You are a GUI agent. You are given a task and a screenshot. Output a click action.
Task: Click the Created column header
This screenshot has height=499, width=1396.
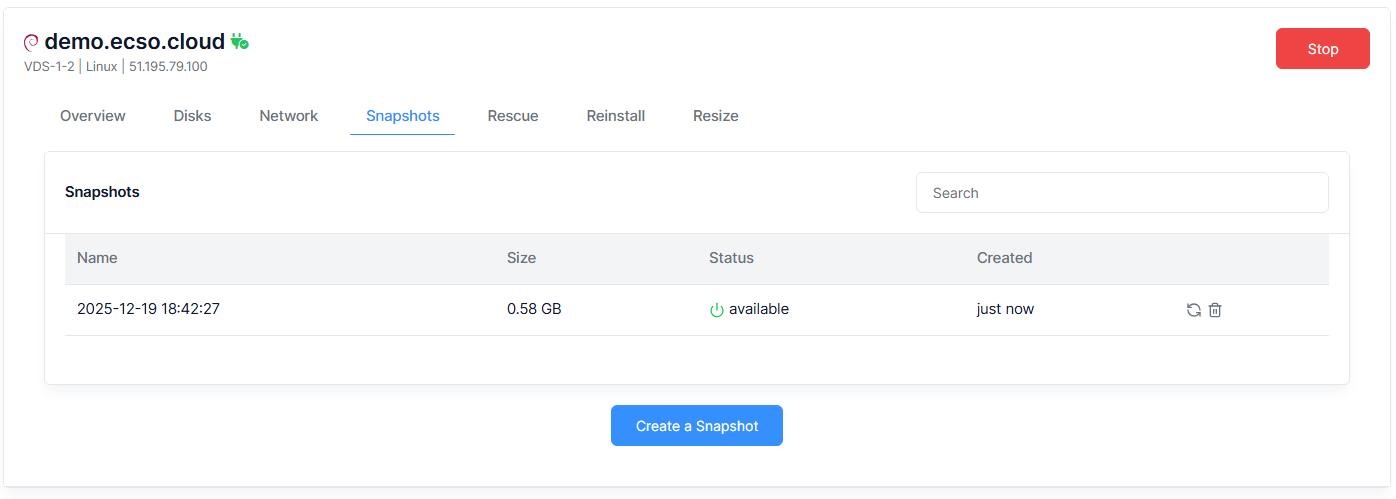coord(1004,258)
